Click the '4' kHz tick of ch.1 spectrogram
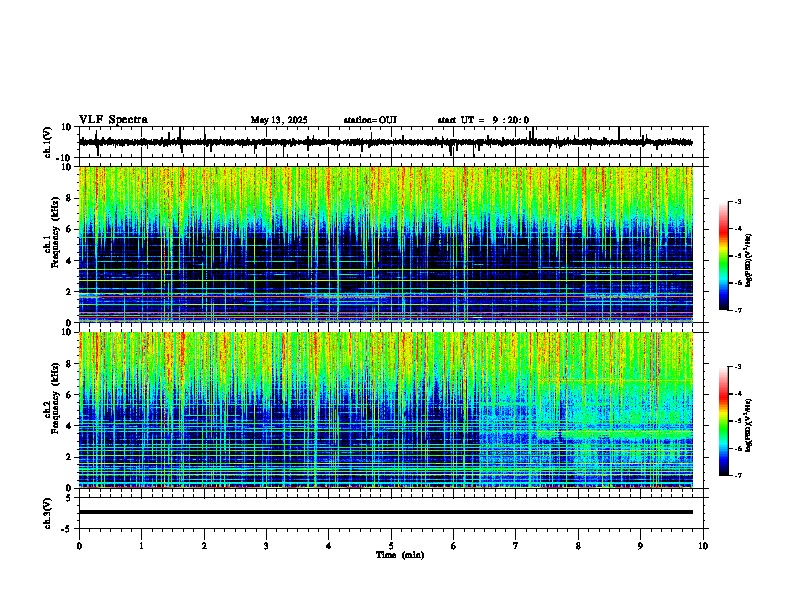Viewport: 792px width, 612px height. (x=69, y=261)
